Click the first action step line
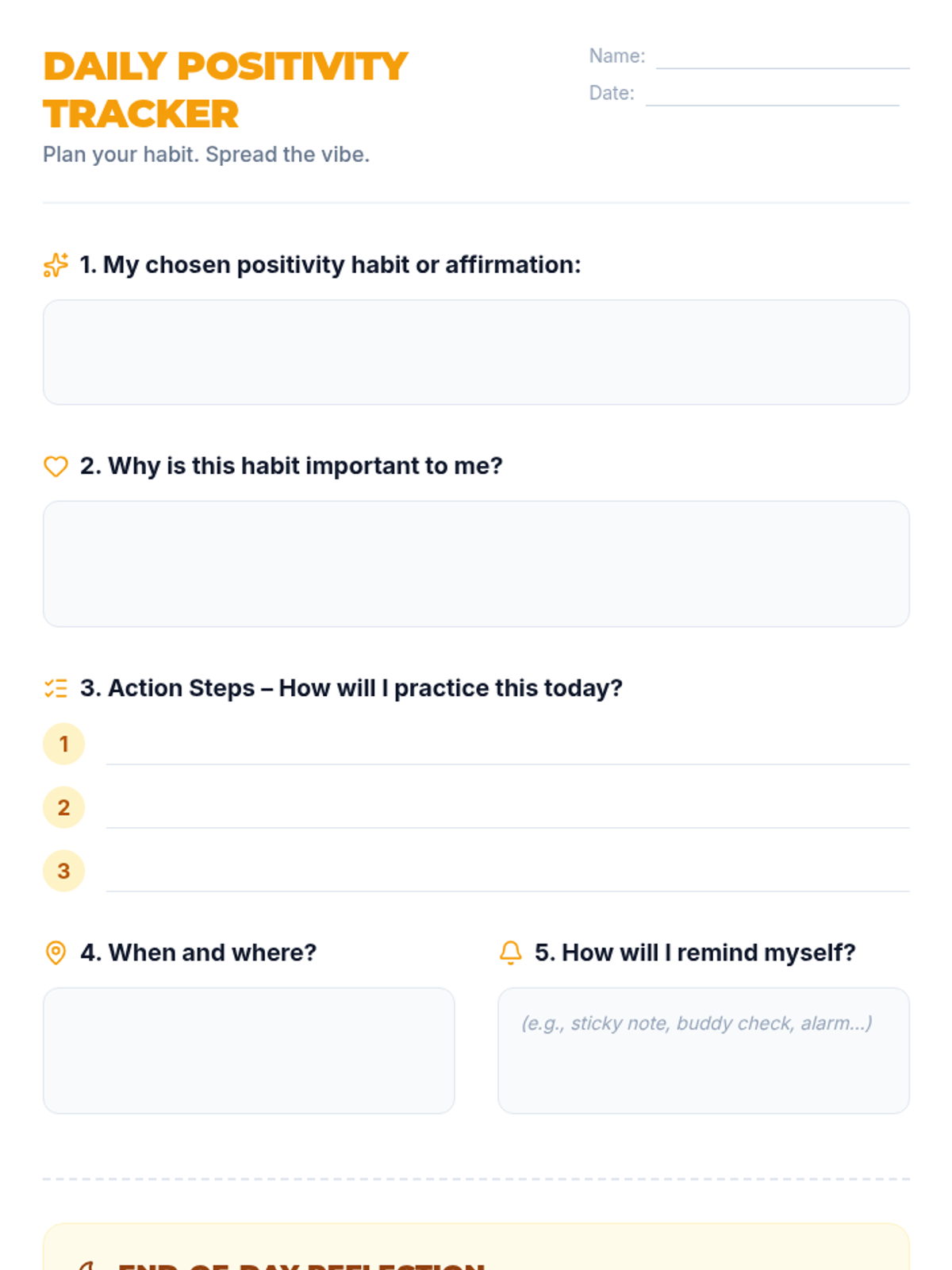 coord(508,750)
